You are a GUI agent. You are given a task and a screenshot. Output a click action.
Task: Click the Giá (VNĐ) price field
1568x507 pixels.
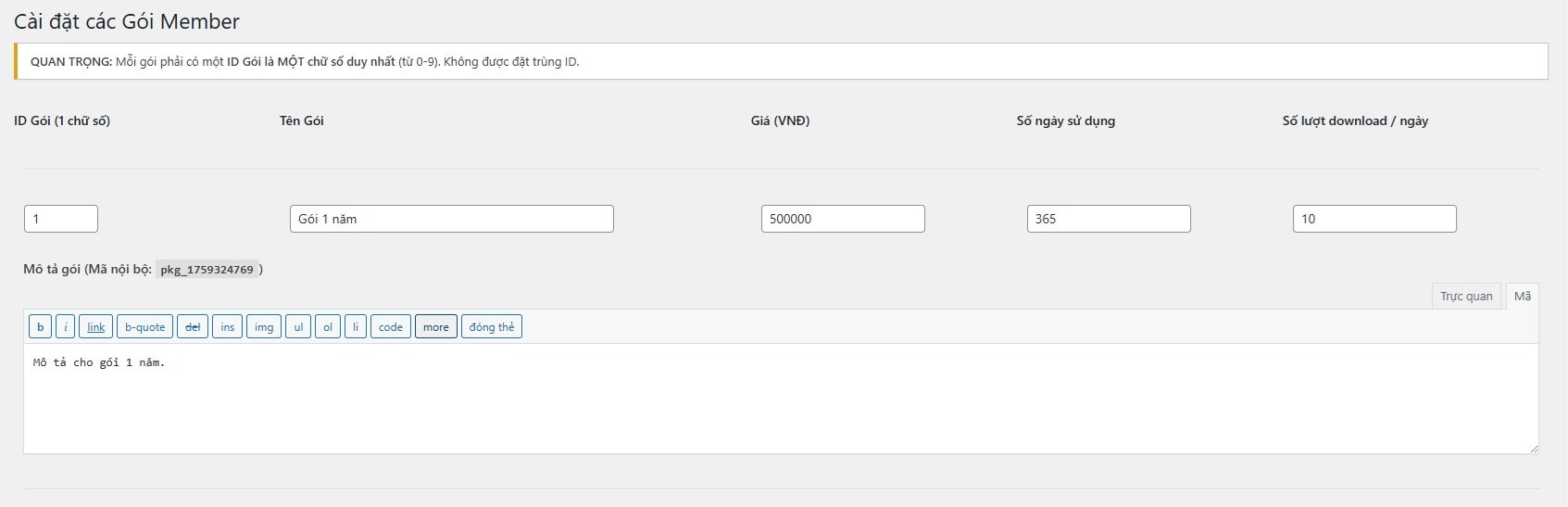[843, 219]
